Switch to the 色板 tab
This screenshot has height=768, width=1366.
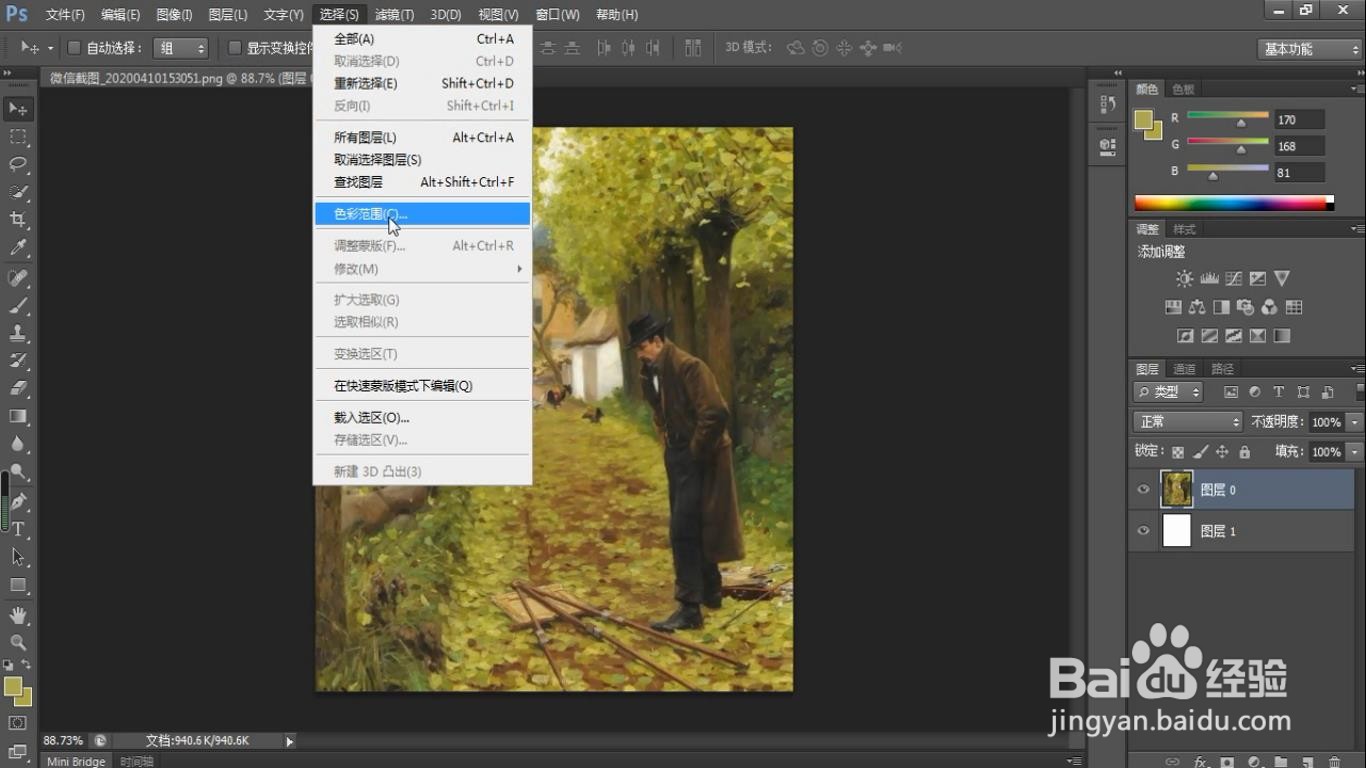[x=1183, y=89]
